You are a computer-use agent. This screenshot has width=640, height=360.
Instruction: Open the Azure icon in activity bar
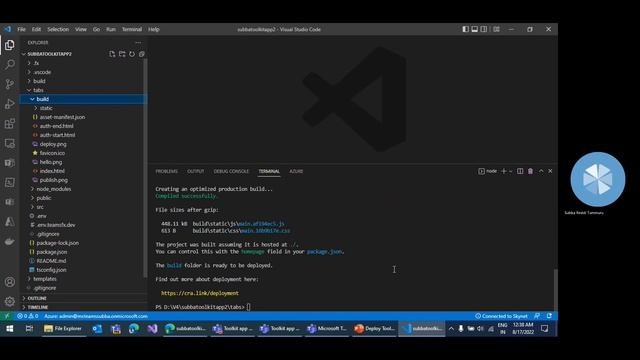[x=9, y=222]
